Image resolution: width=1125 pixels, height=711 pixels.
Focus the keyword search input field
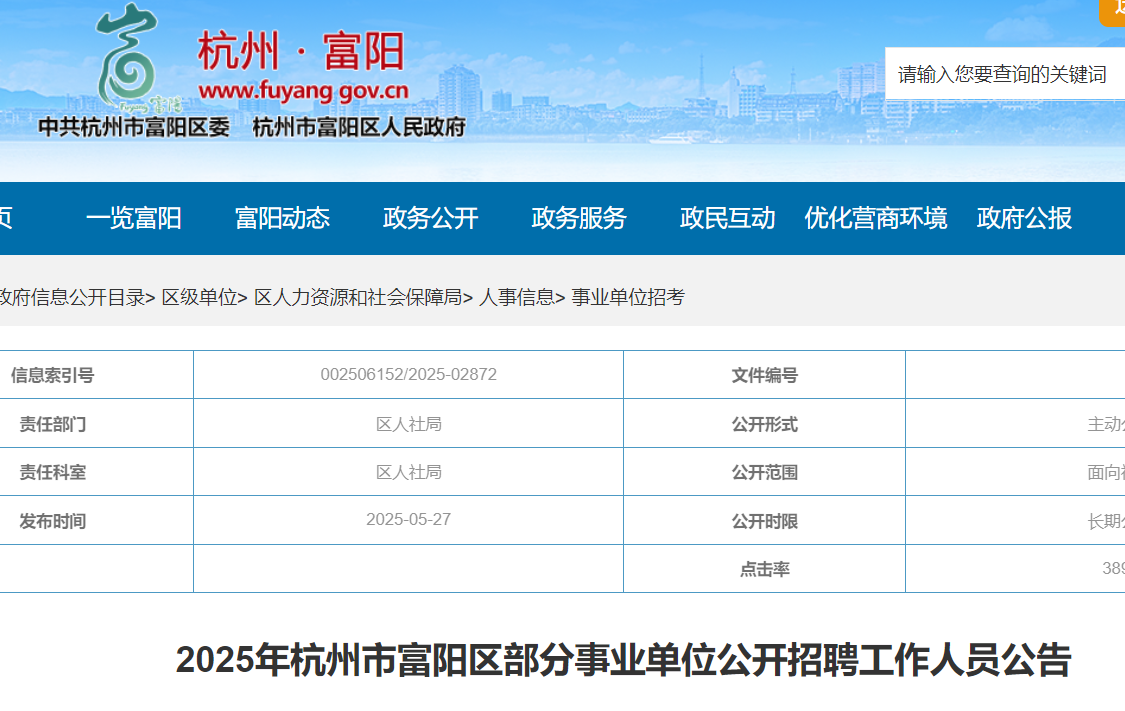(1004, 73)
